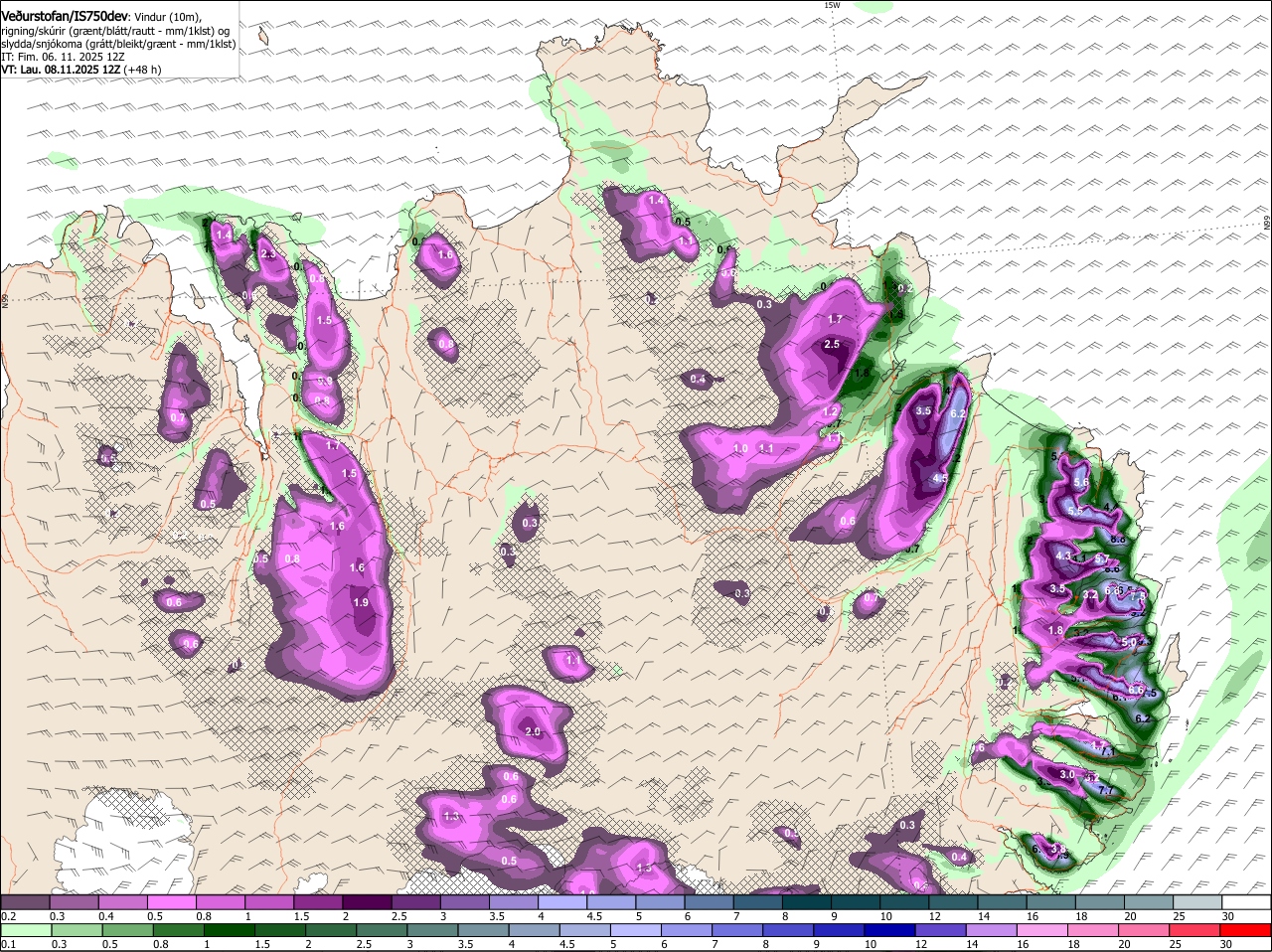Click the 1.0 value label on the map
The image size is (1272, 952).
740,449
